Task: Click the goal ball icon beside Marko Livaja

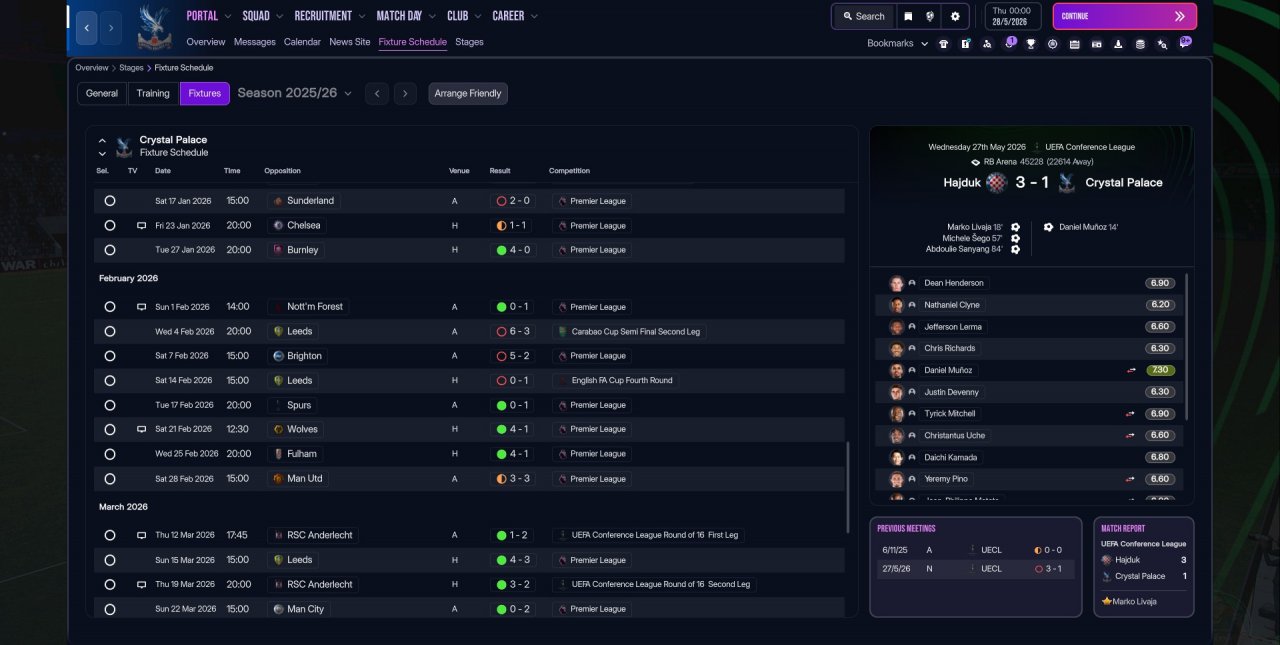Action: [x=1015, y=227]
